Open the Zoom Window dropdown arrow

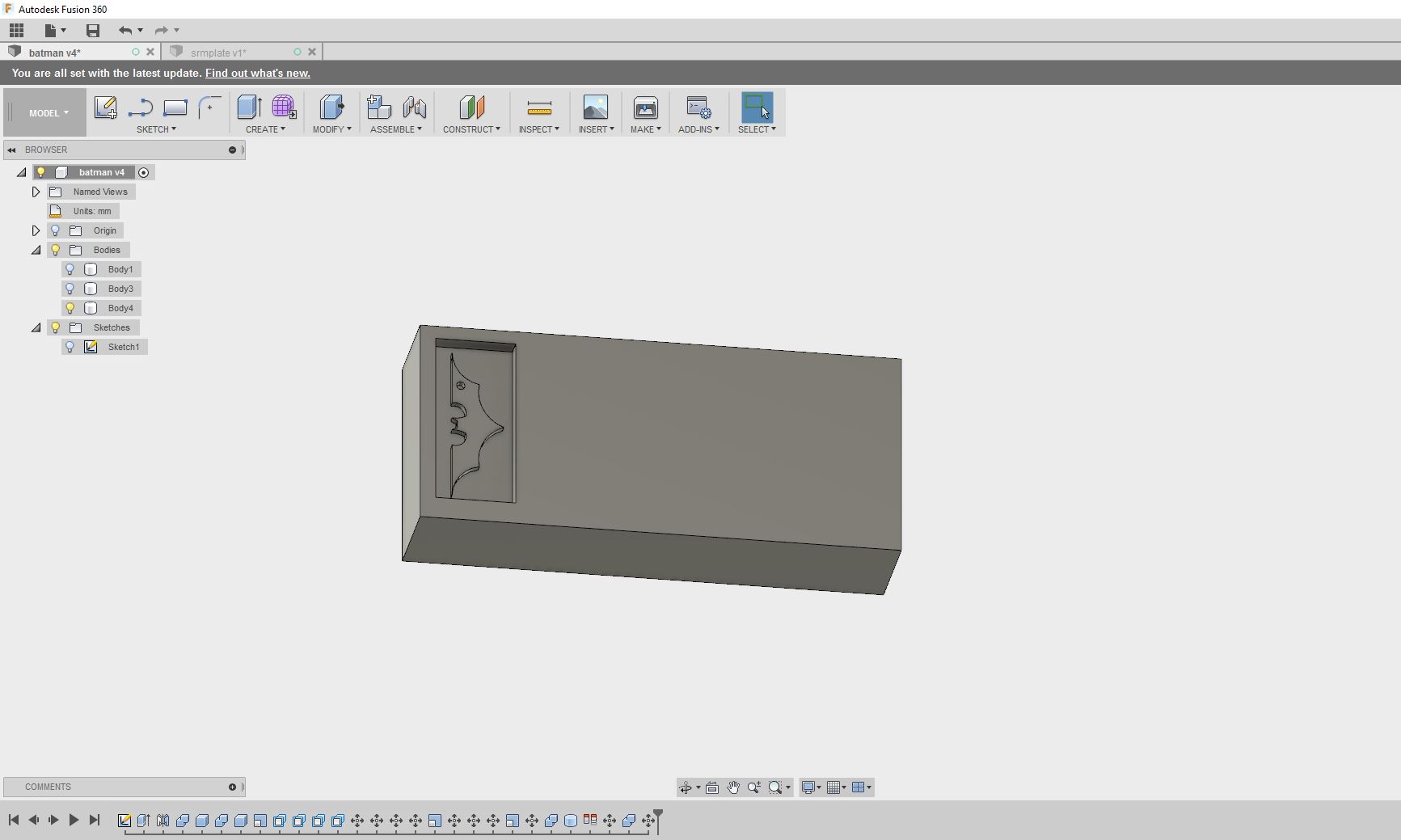(x=788, y=787)
